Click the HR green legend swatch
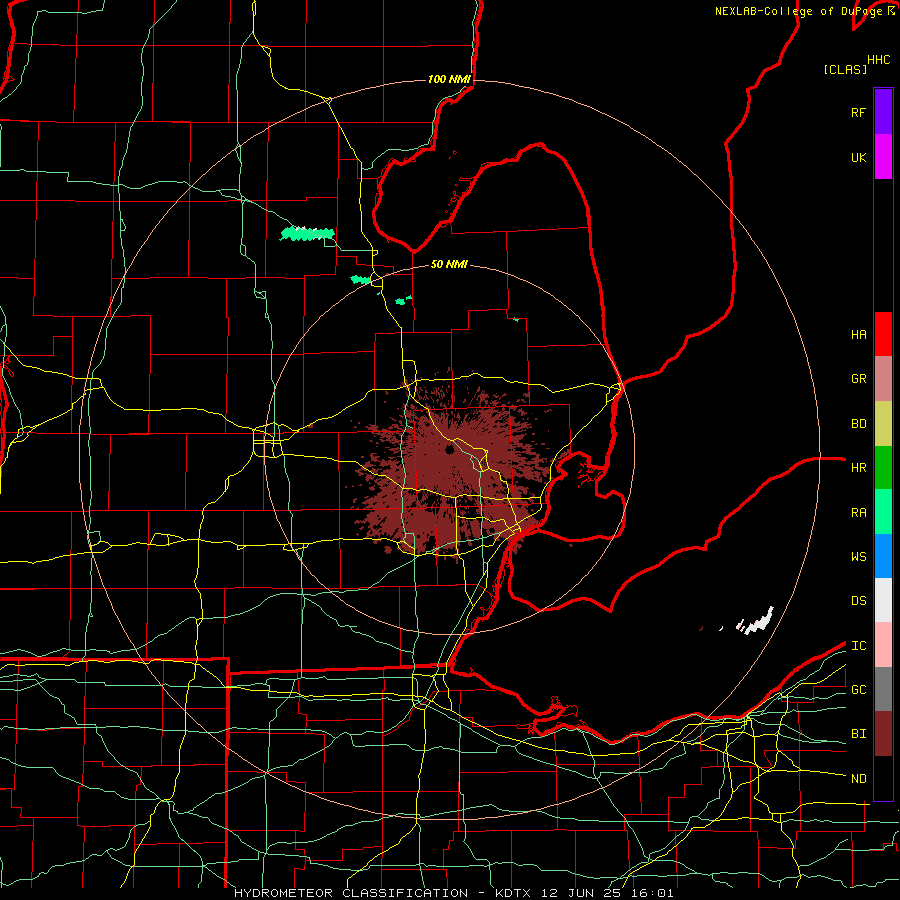The width and height of the screenshot is (900, 900). pyautogui.click(x=883, y=468)
